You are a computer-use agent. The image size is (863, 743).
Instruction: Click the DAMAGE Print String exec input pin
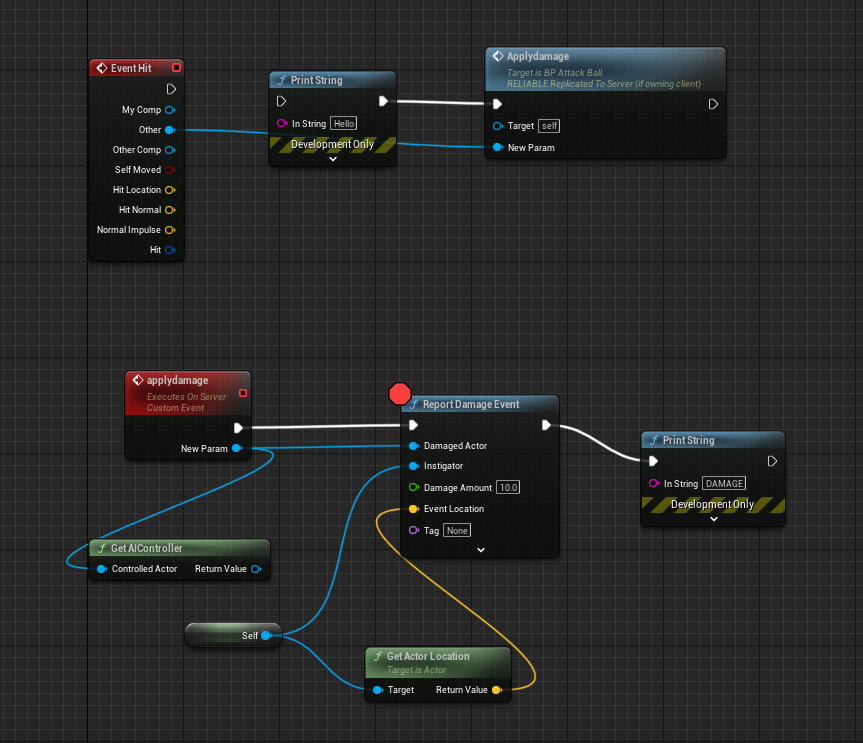point(653,461)
